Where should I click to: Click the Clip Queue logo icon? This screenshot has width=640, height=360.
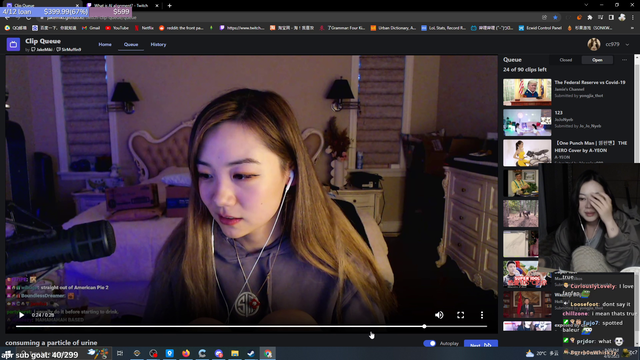point(13,44)
